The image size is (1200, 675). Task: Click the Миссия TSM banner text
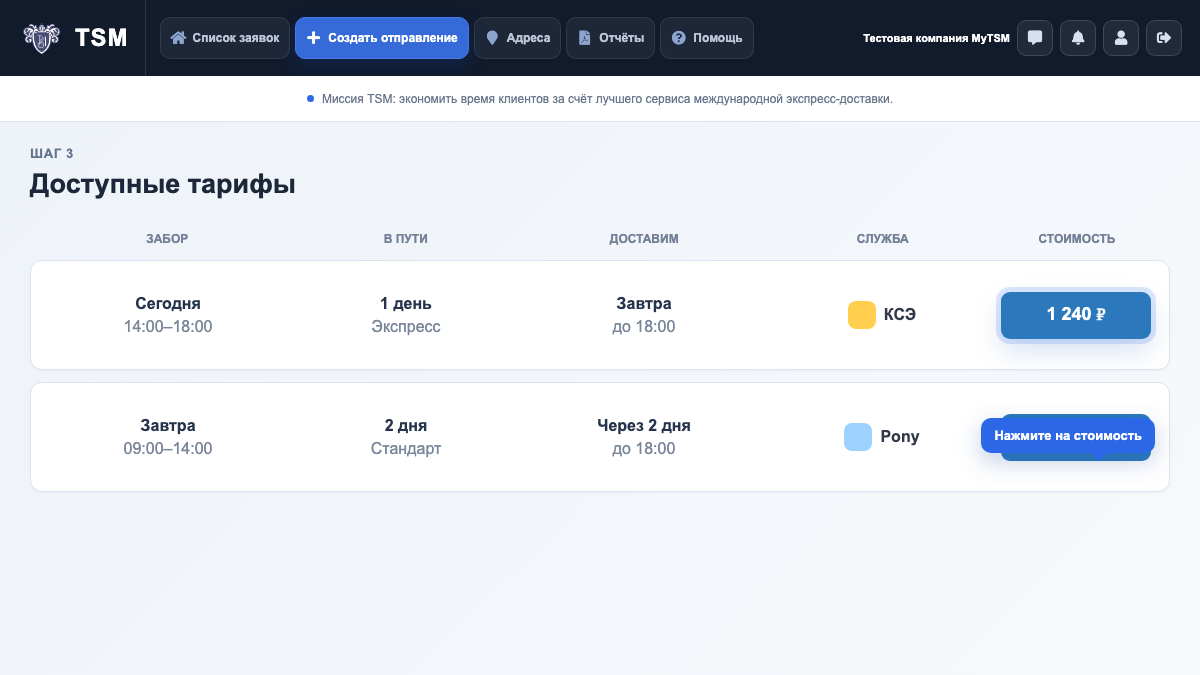coord(607,99)
